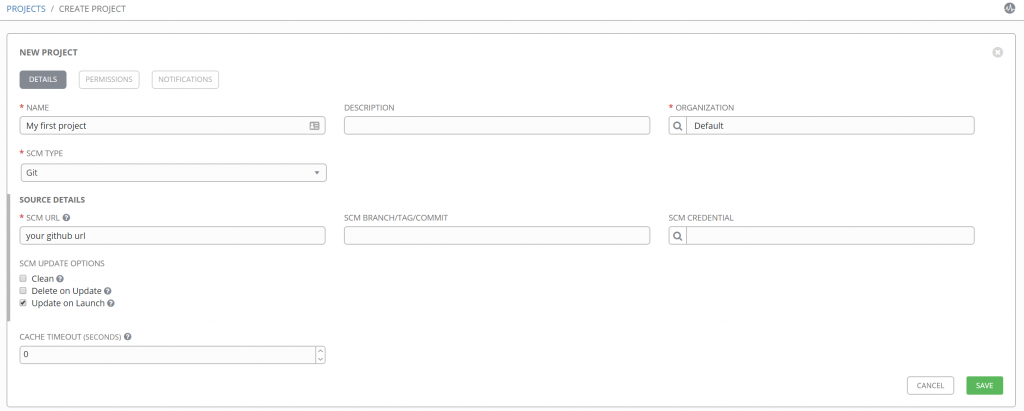Show help for Cache Timeout setting
This screenshot has height=411, width=1024.
click(x=127, y=337)
